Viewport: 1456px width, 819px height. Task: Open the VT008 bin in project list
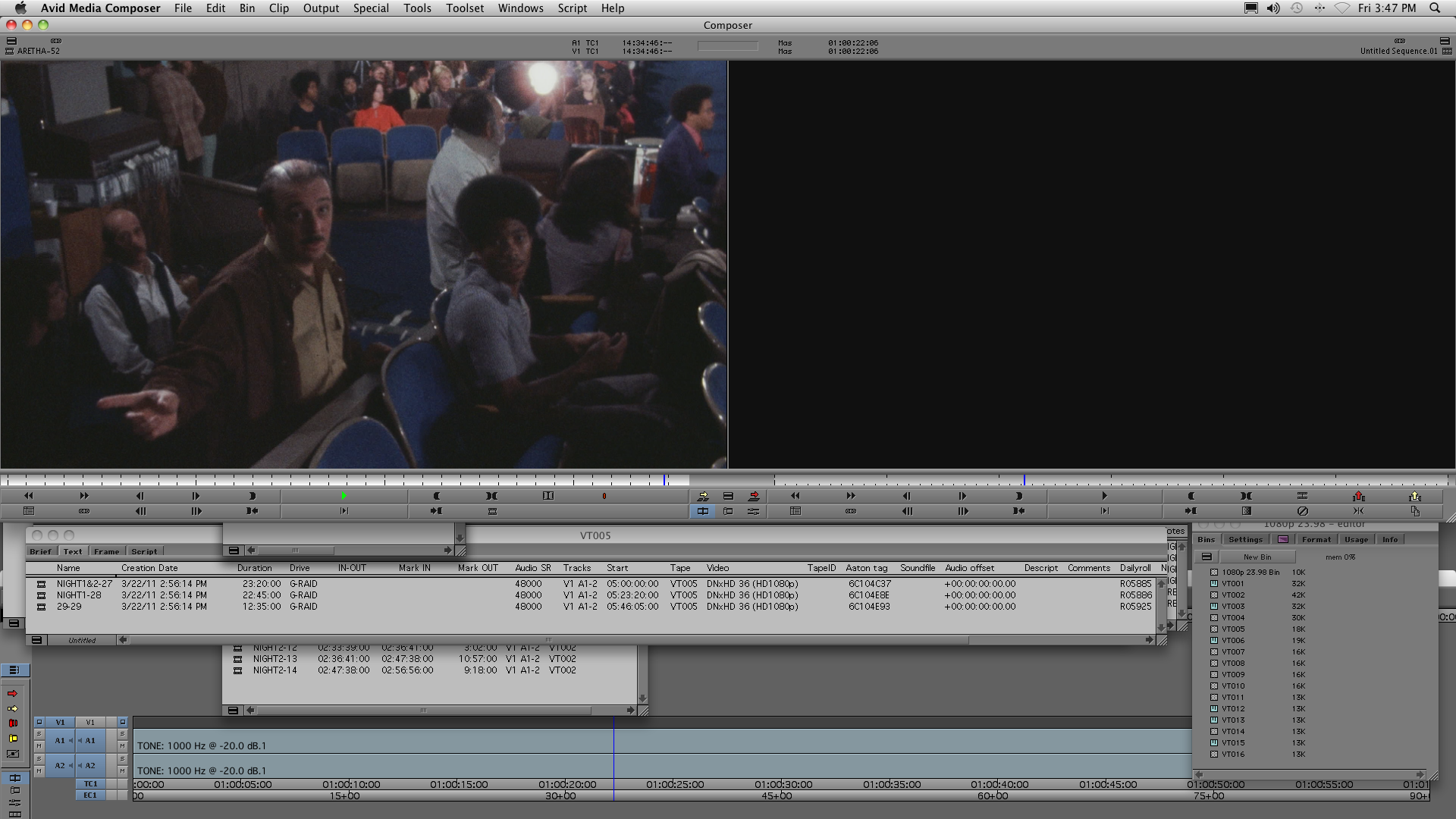click(x=1233, y=664)
